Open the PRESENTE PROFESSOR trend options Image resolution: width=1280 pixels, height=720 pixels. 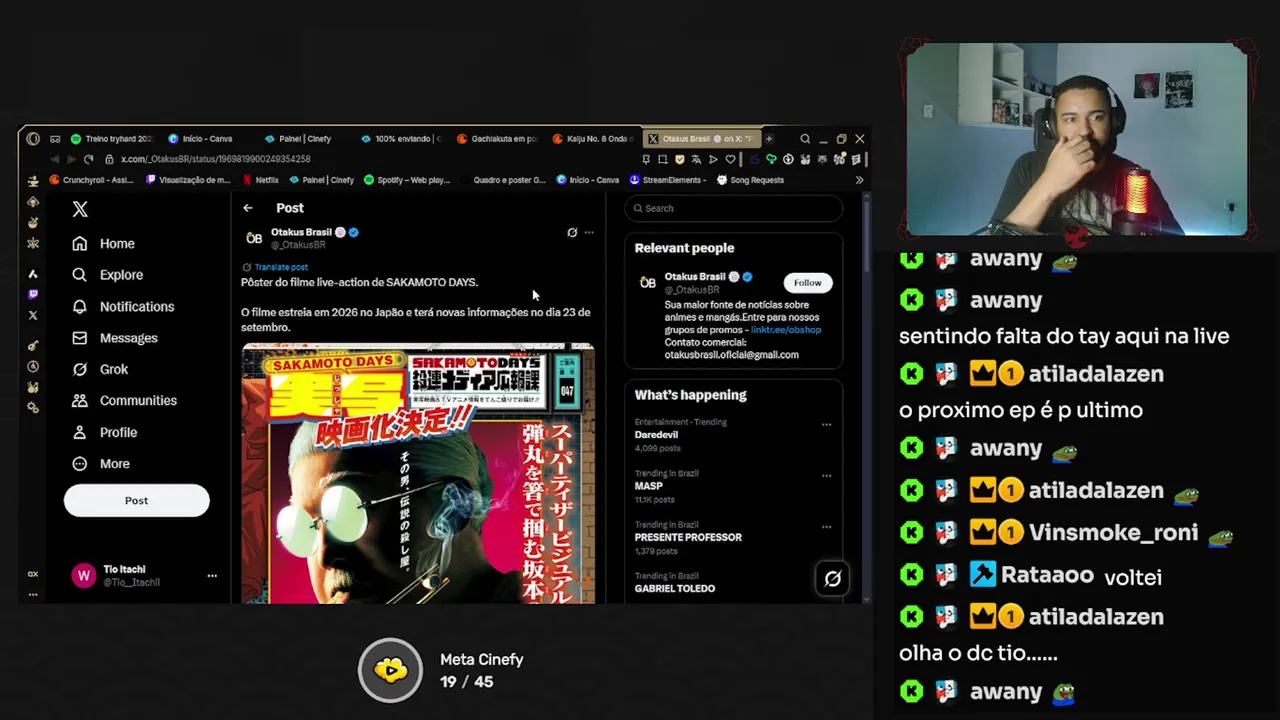coord(826,526)
